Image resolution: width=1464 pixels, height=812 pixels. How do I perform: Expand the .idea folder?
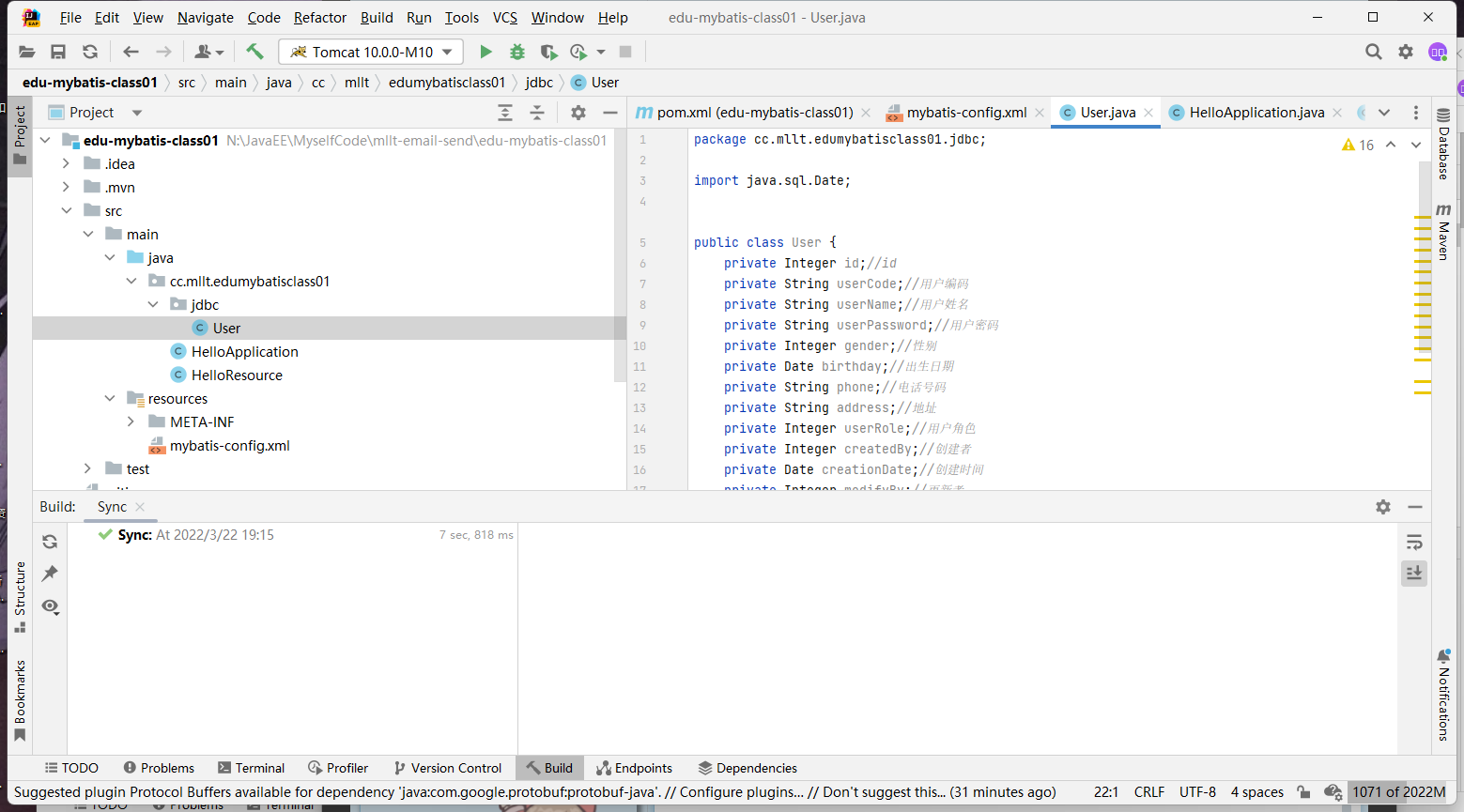point(66,163)
